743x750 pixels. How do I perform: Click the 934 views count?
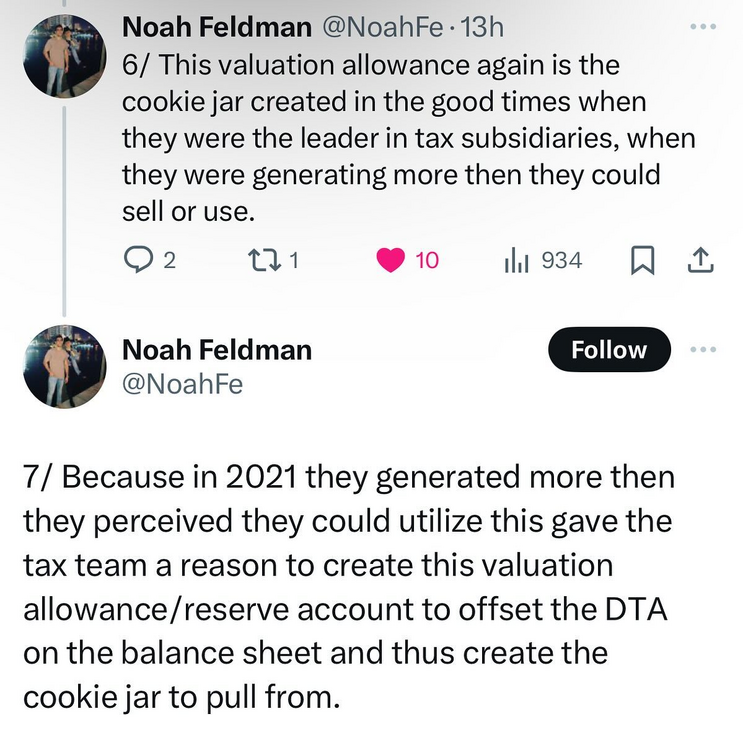pos(561,260)
